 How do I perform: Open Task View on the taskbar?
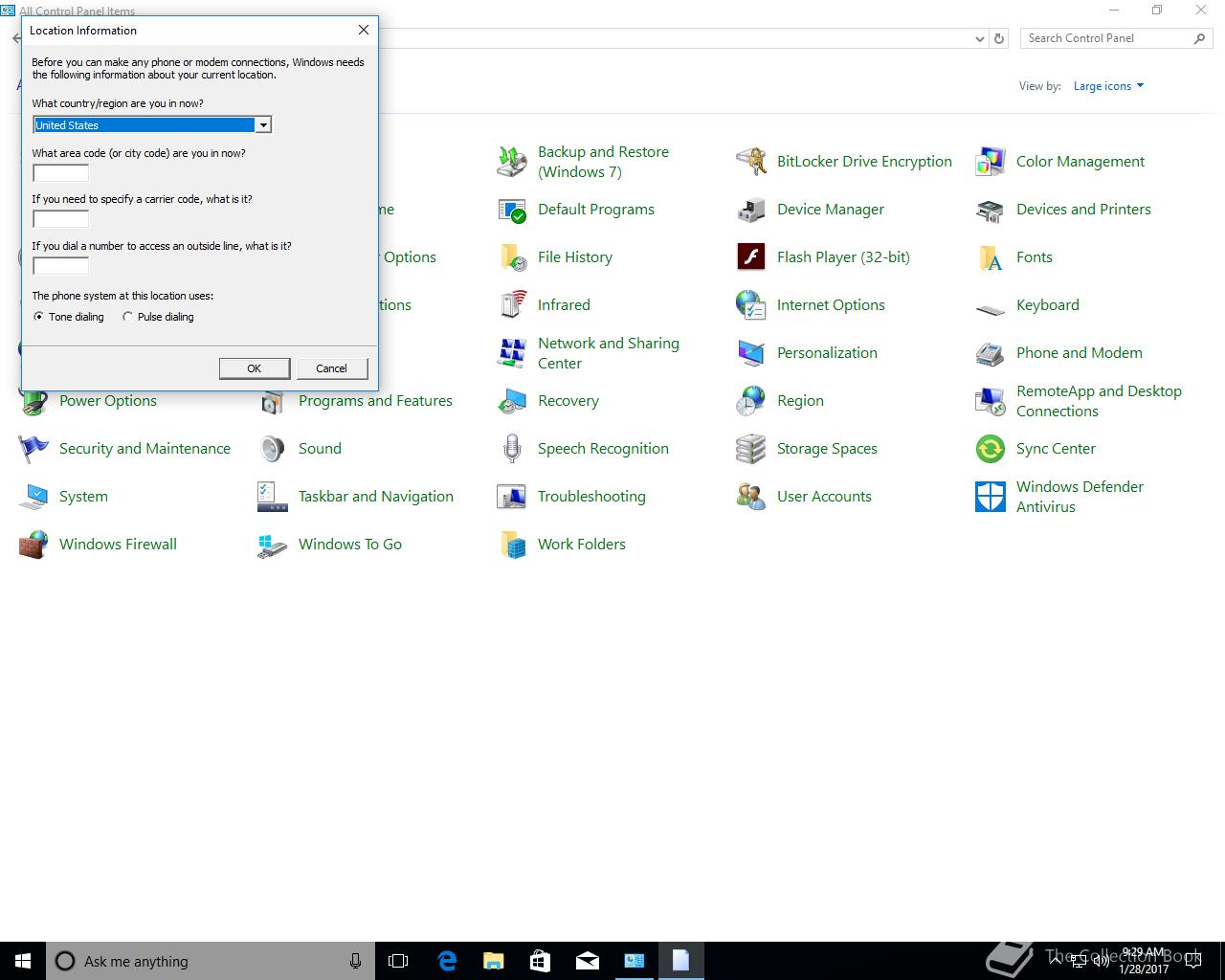point(398,961)
